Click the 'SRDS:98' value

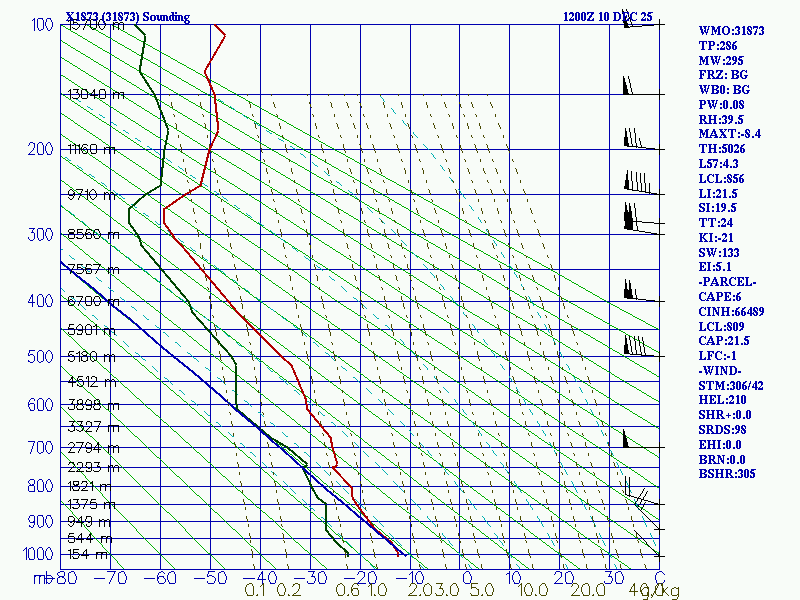[x=722, y=430]
